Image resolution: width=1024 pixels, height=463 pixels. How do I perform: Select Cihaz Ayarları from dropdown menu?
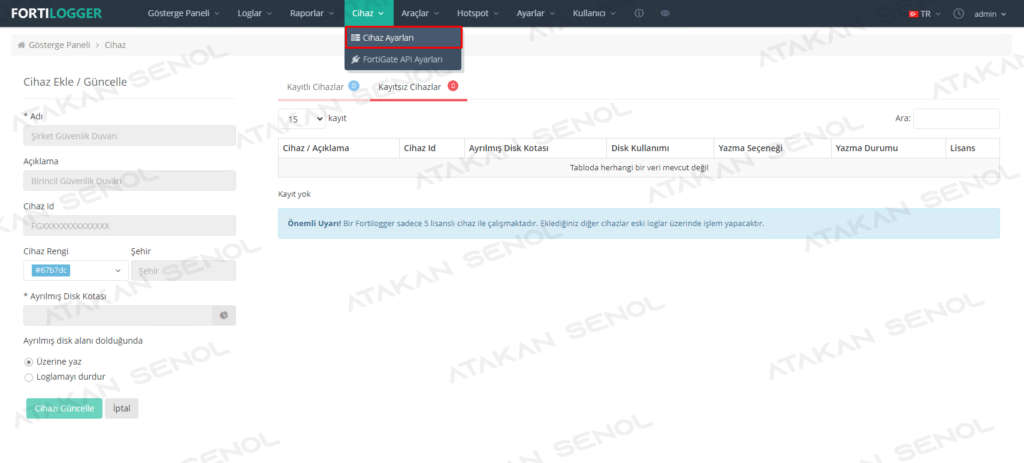(x=404, y=38)
